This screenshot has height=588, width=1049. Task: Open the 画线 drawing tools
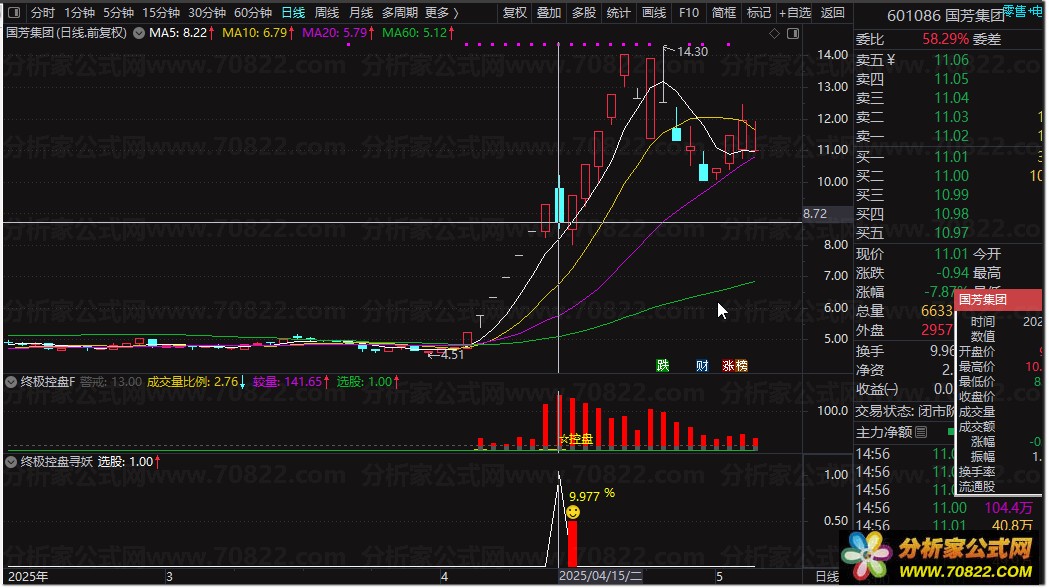click(654, 13)
